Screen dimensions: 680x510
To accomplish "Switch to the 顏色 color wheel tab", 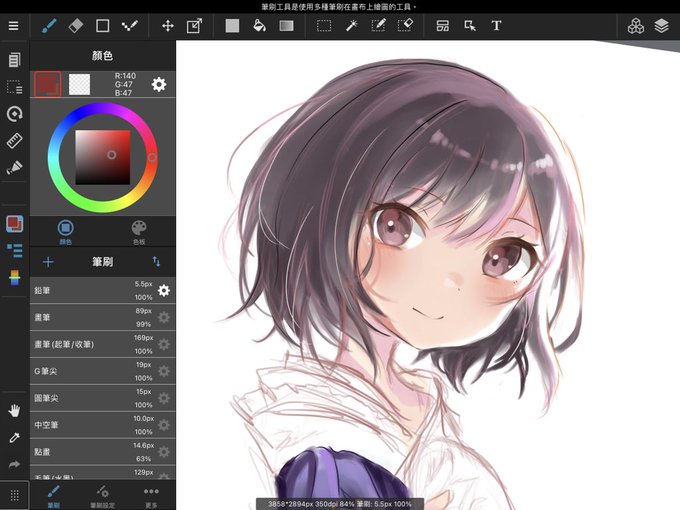I will (x=65, y=232).
